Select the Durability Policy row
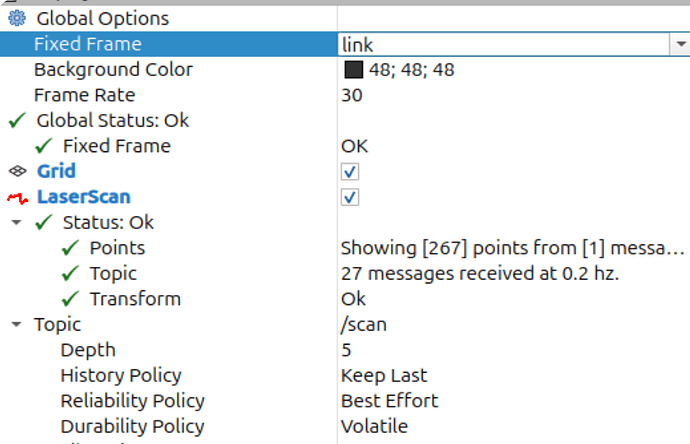This screenshot has height=444, width=690. 132,427
